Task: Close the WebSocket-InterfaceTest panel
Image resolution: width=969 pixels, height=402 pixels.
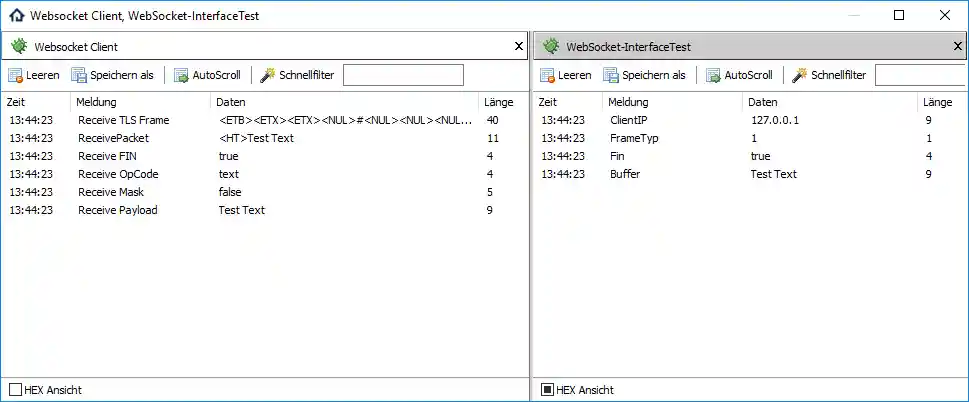Action: tap(958, 46)
